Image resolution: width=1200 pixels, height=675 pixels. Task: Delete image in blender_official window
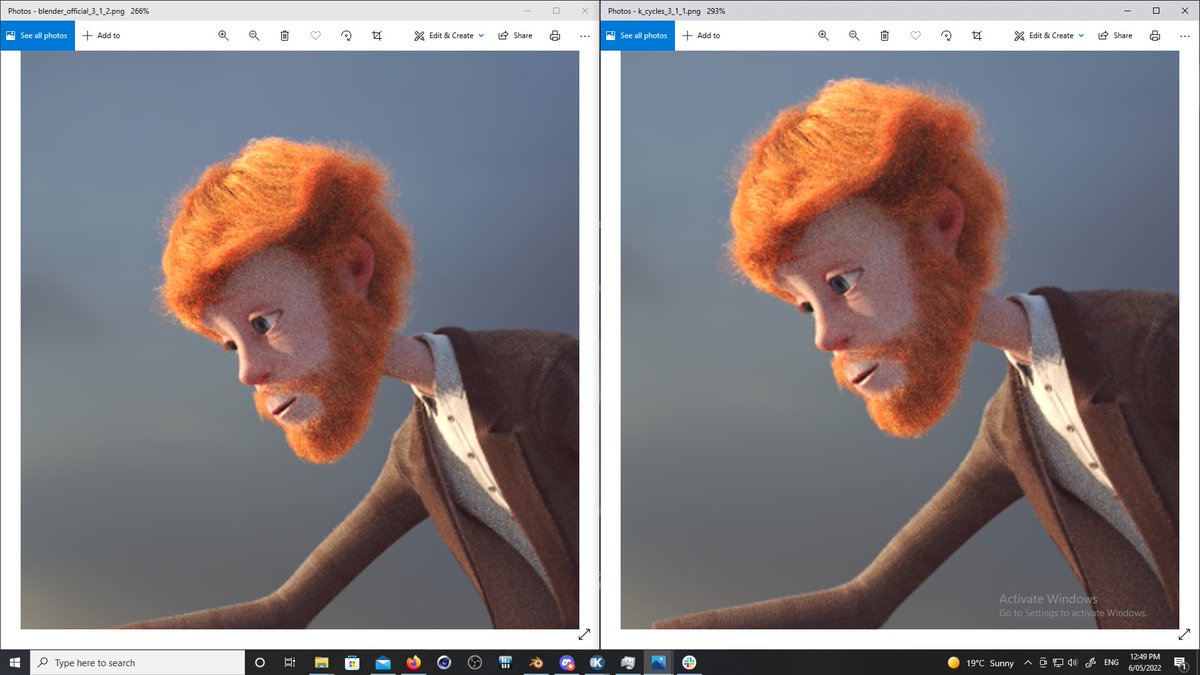coord(285,35)
